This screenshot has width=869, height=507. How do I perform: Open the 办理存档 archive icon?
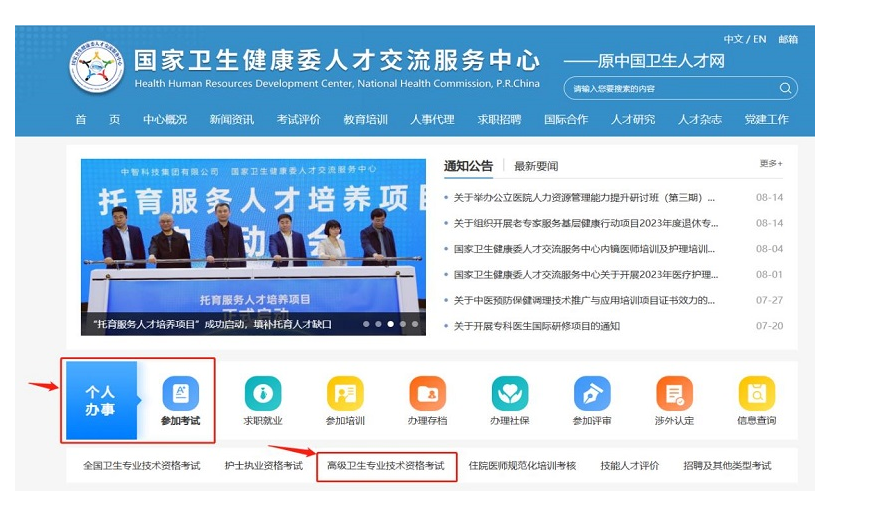pyautogui.click(x=427, y=393)
